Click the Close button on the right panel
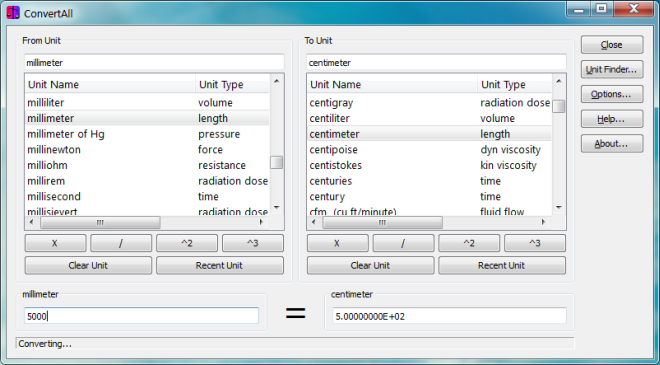 pos(612,45)
